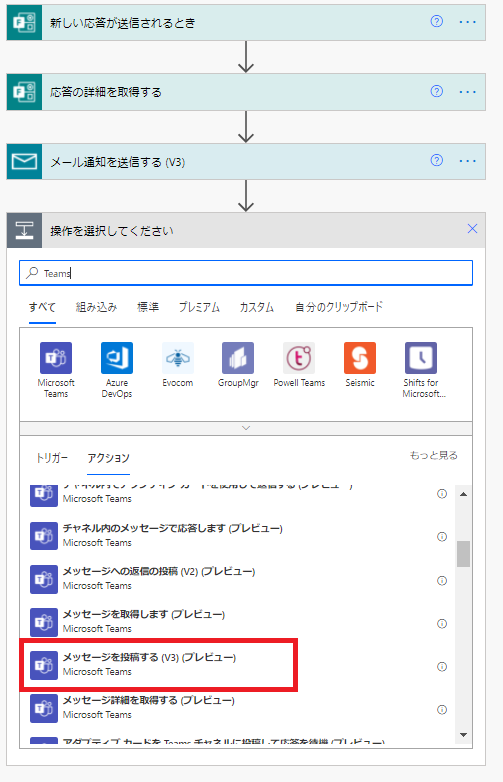Expand the 新しい応答が送信されるとき step header
503x782 pixels.
246,22
